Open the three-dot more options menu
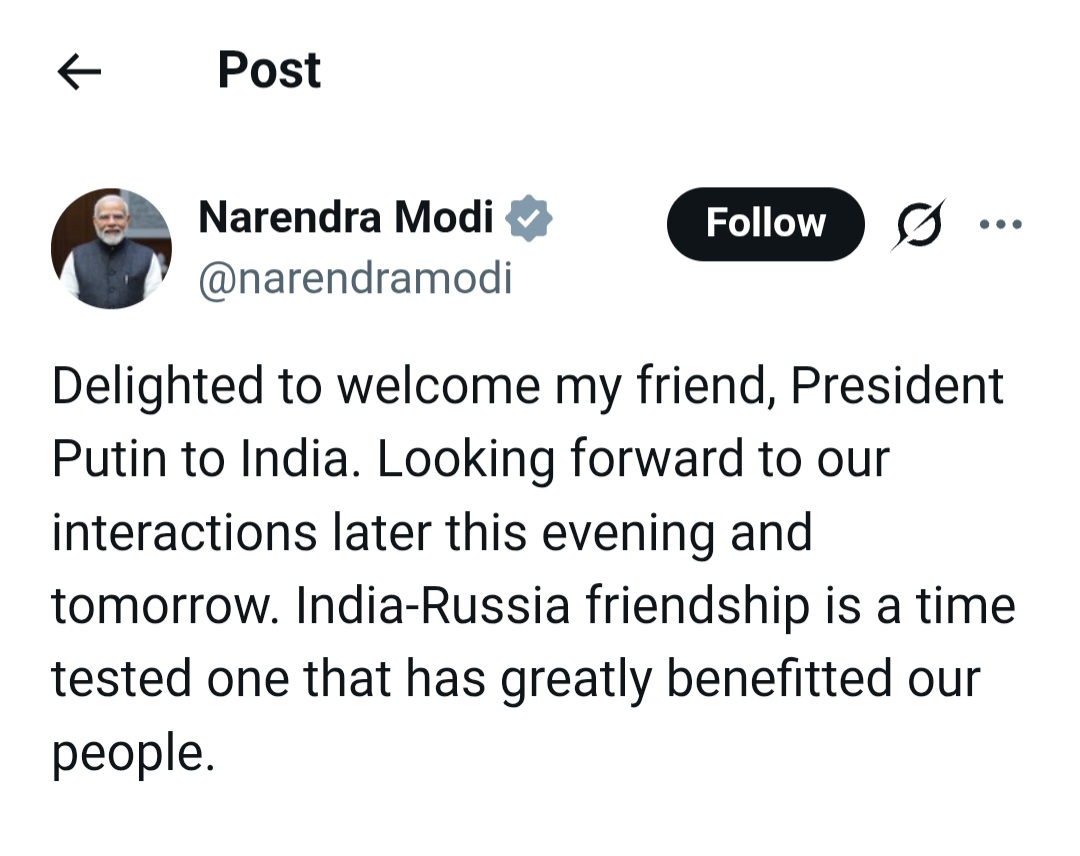 point(1000,224)
